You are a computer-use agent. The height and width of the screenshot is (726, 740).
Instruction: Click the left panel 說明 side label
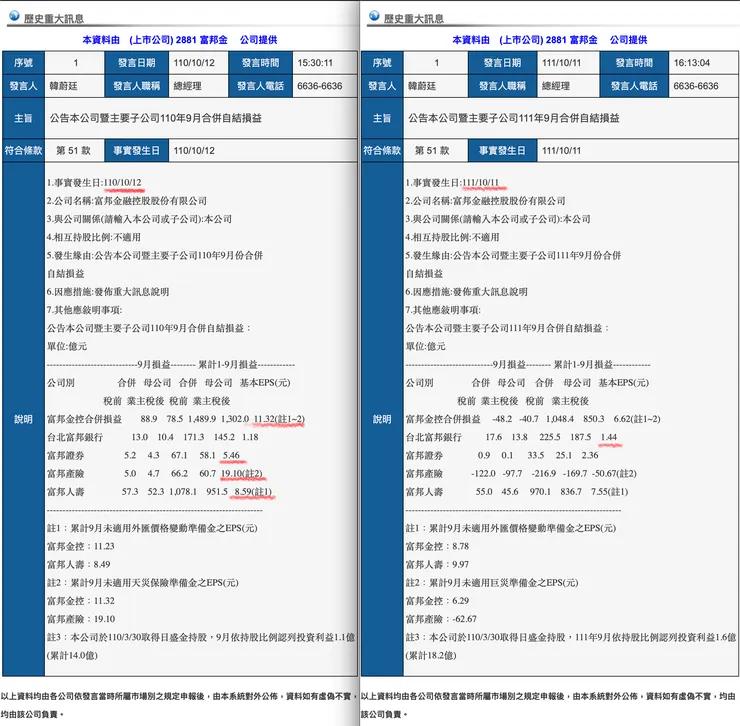coord(23,419)
